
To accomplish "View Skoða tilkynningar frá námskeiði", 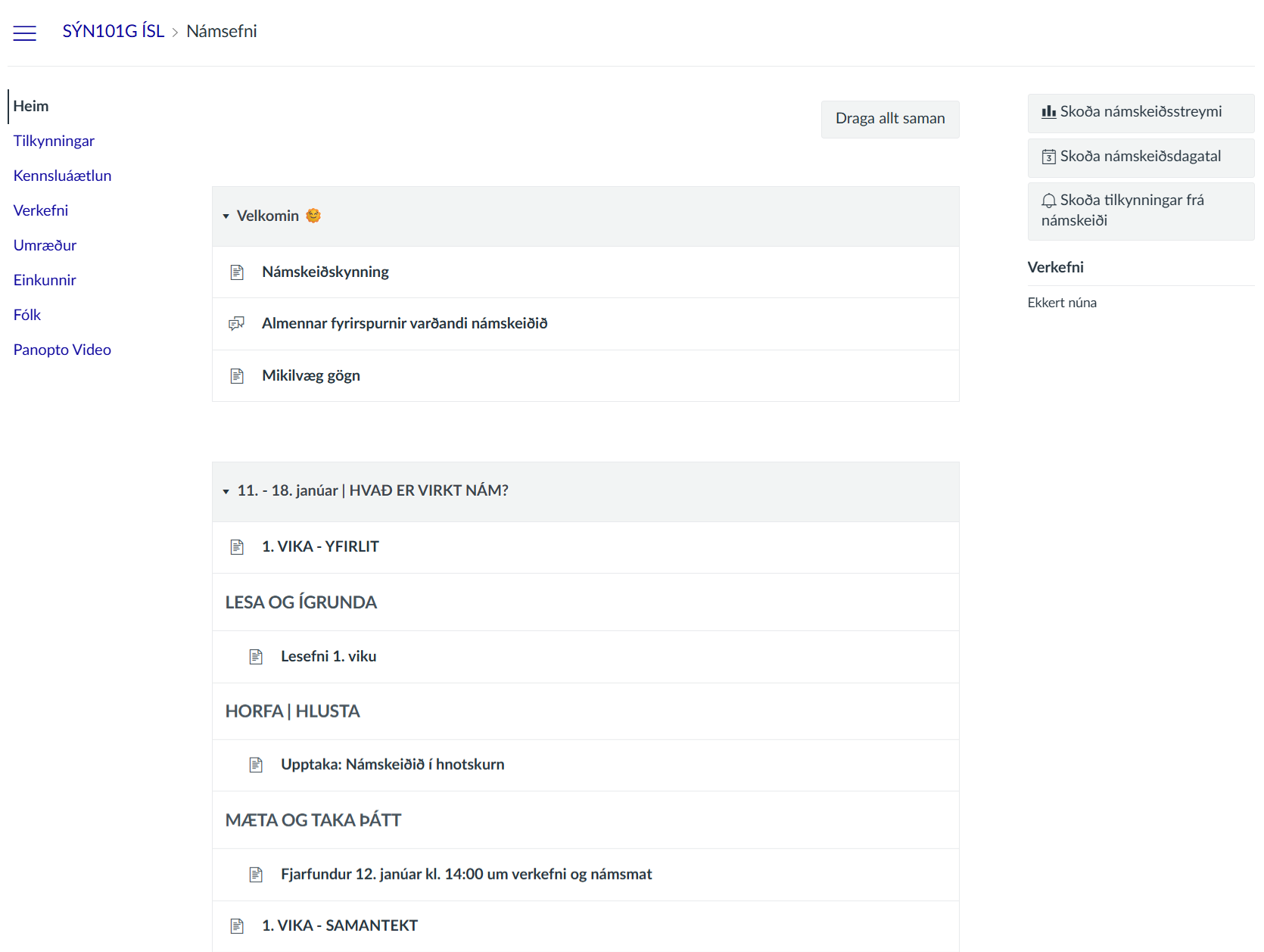I will point(1140,210).
